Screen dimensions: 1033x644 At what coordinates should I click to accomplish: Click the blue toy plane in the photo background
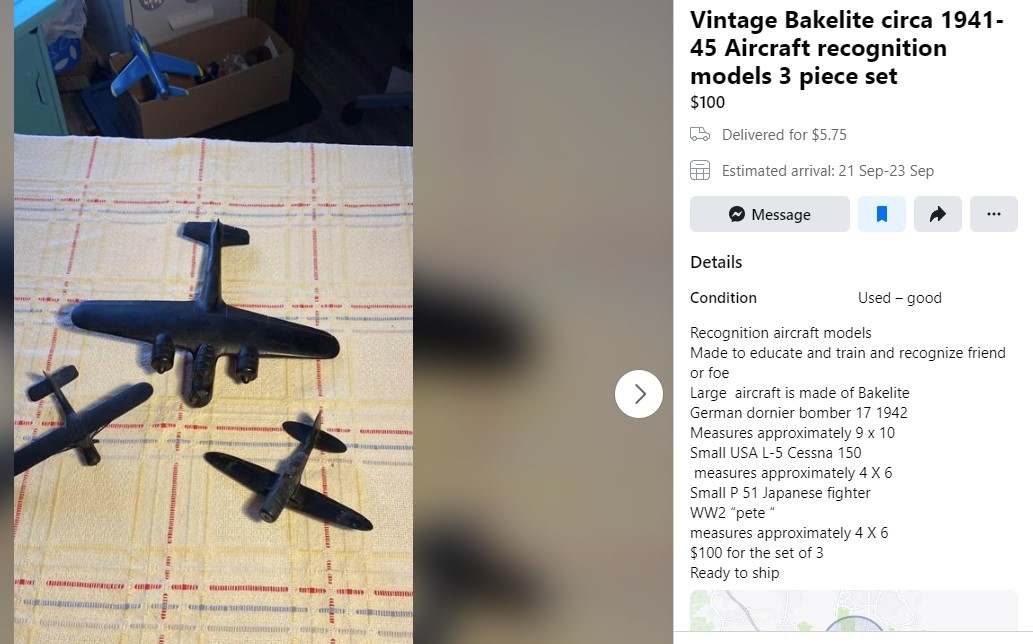pyautogui.click(x=157, y=65)
